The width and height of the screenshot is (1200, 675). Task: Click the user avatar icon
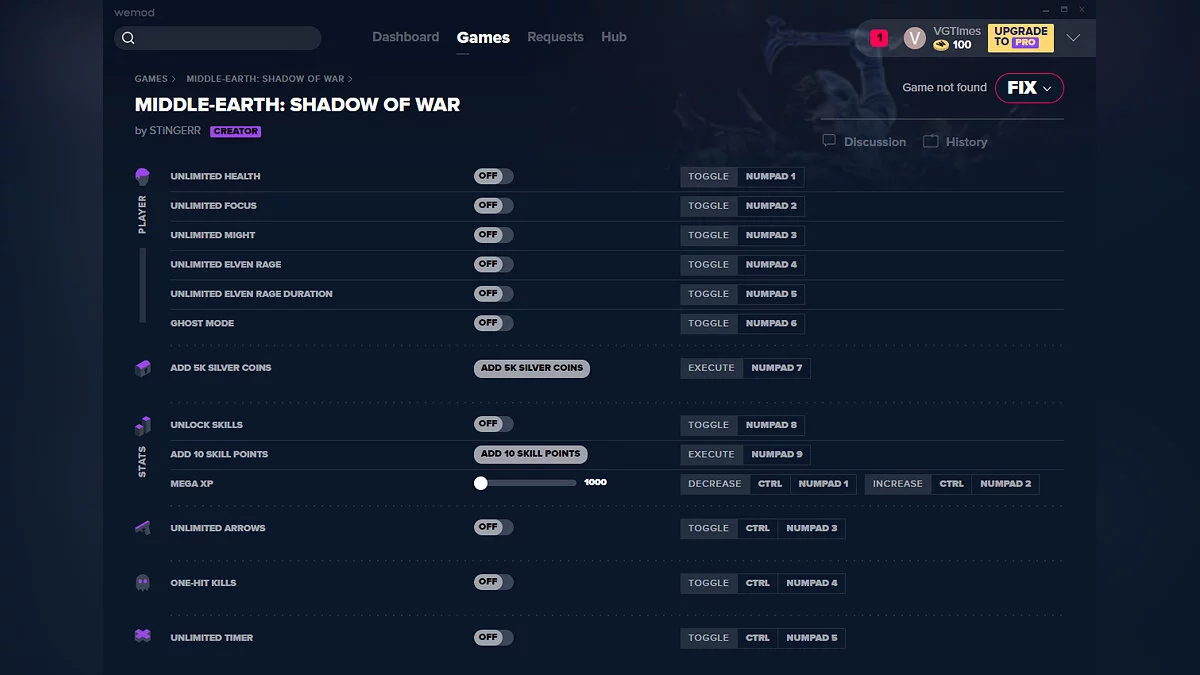tap(914, 38)
